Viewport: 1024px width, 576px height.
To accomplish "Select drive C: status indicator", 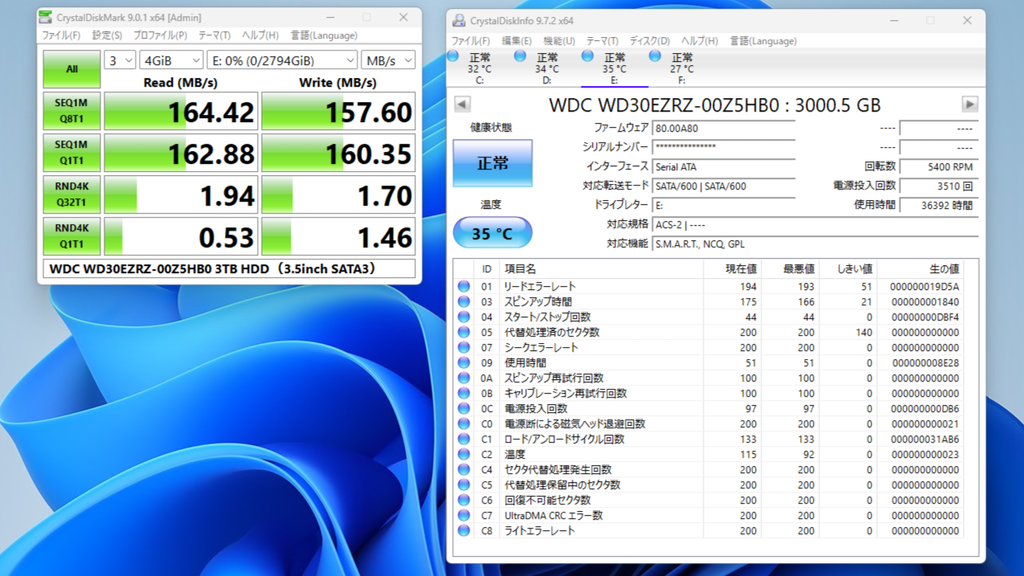I will (x=479, y=64).
